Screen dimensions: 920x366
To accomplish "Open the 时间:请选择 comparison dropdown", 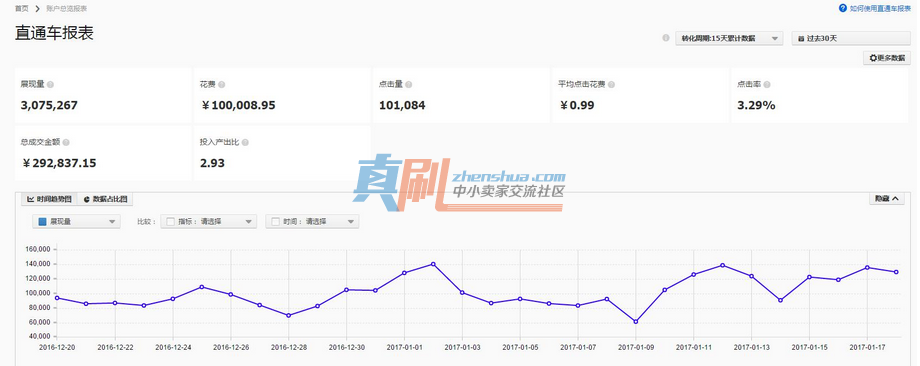I will (312, 222).
